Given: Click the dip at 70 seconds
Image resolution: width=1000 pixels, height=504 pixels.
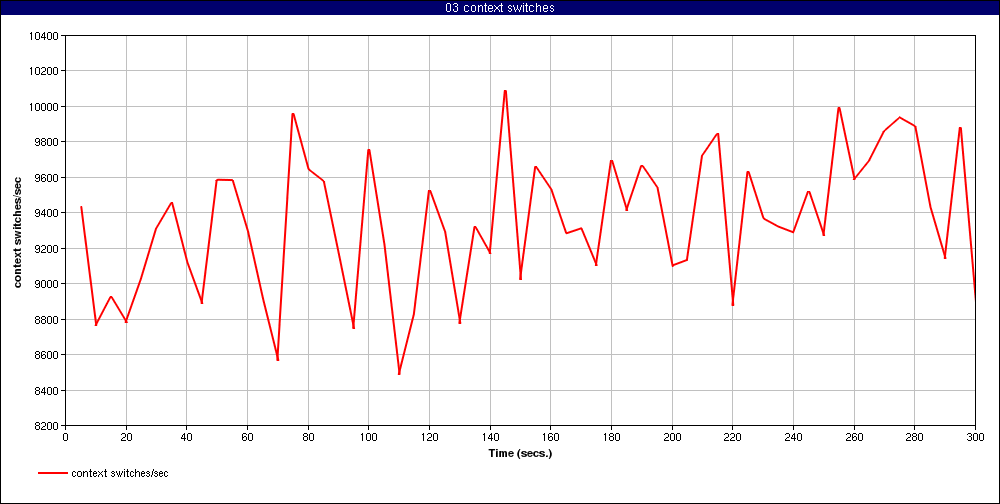Looking at the screenshot, I should point(278,359).
